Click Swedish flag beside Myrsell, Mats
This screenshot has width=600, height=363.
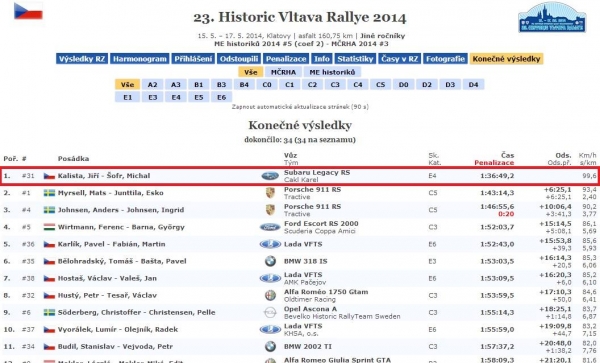(x=49, y=193)
